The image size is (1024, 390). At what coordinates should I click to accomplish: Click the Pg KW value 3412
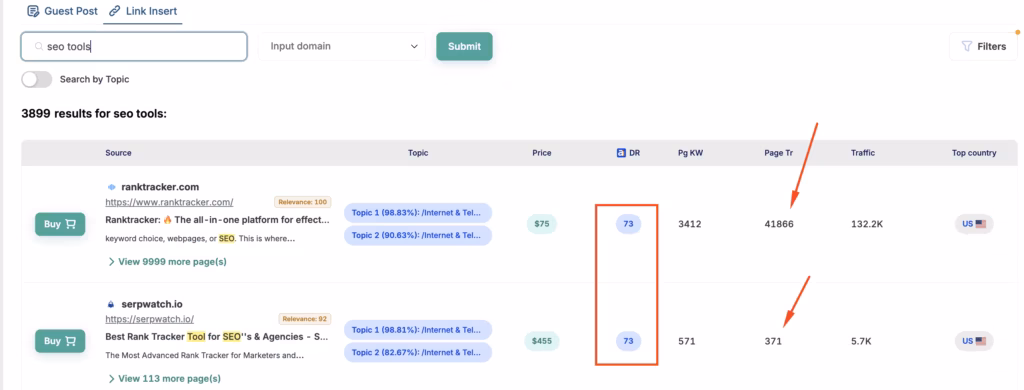click(690, 224)
